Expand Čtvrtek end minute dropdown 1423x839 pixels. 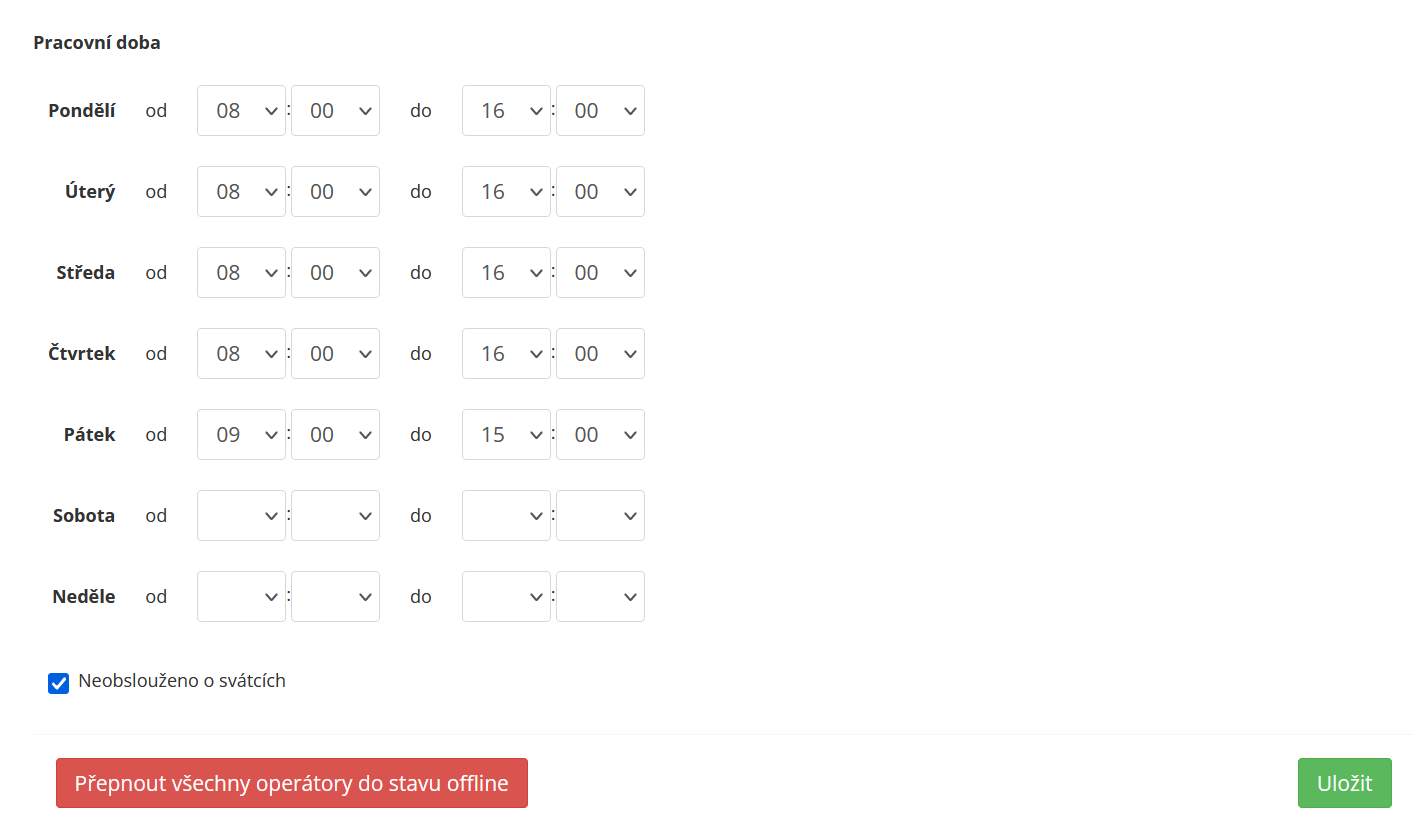click(x=600, y=354)
